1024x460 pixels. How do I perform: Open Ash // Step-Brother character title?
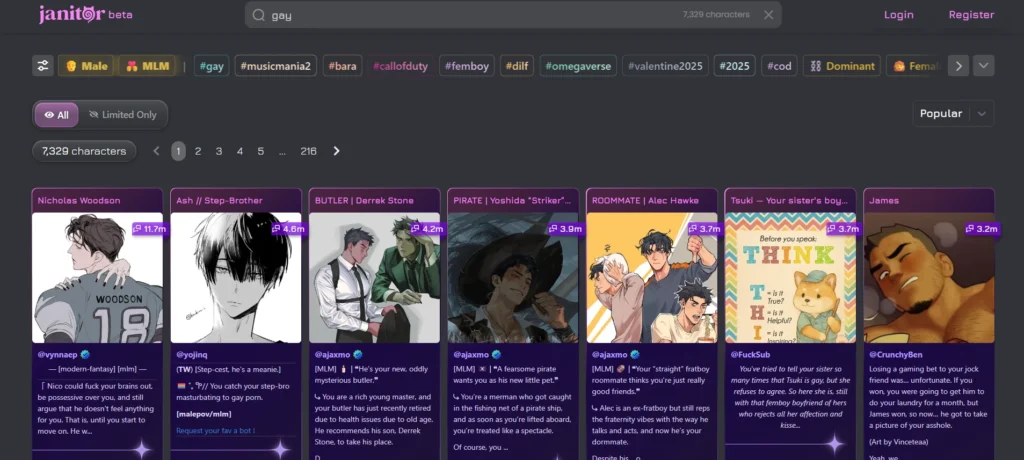pos(219,201)
